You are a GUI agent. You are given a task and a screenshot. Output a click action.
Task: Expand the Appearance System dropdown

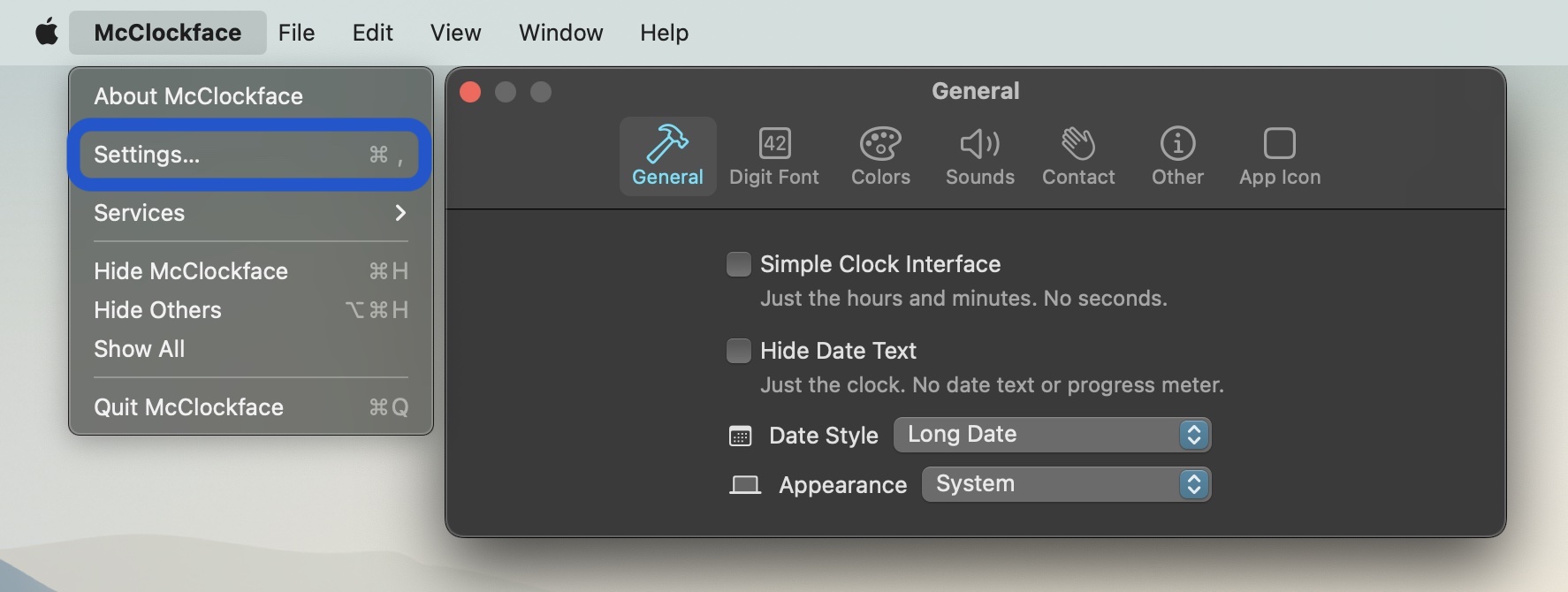coord(1065,484)
